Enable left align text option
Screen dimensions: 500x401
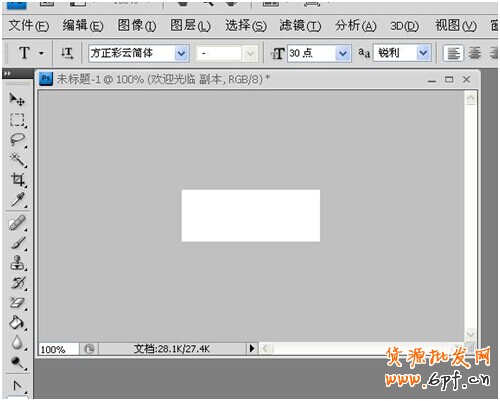[453, 53]
